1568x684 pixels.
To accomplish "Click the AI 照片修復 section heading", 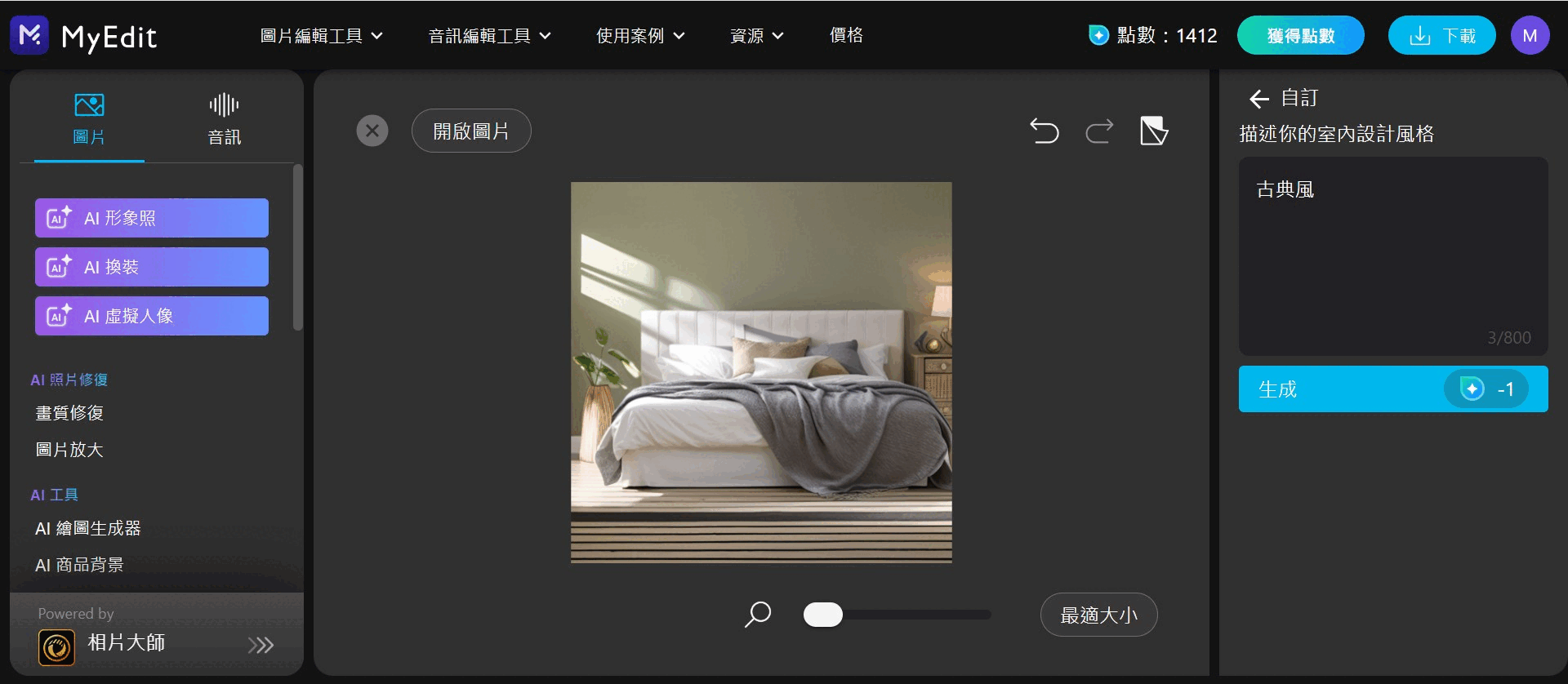I will [x=69, y=380].
